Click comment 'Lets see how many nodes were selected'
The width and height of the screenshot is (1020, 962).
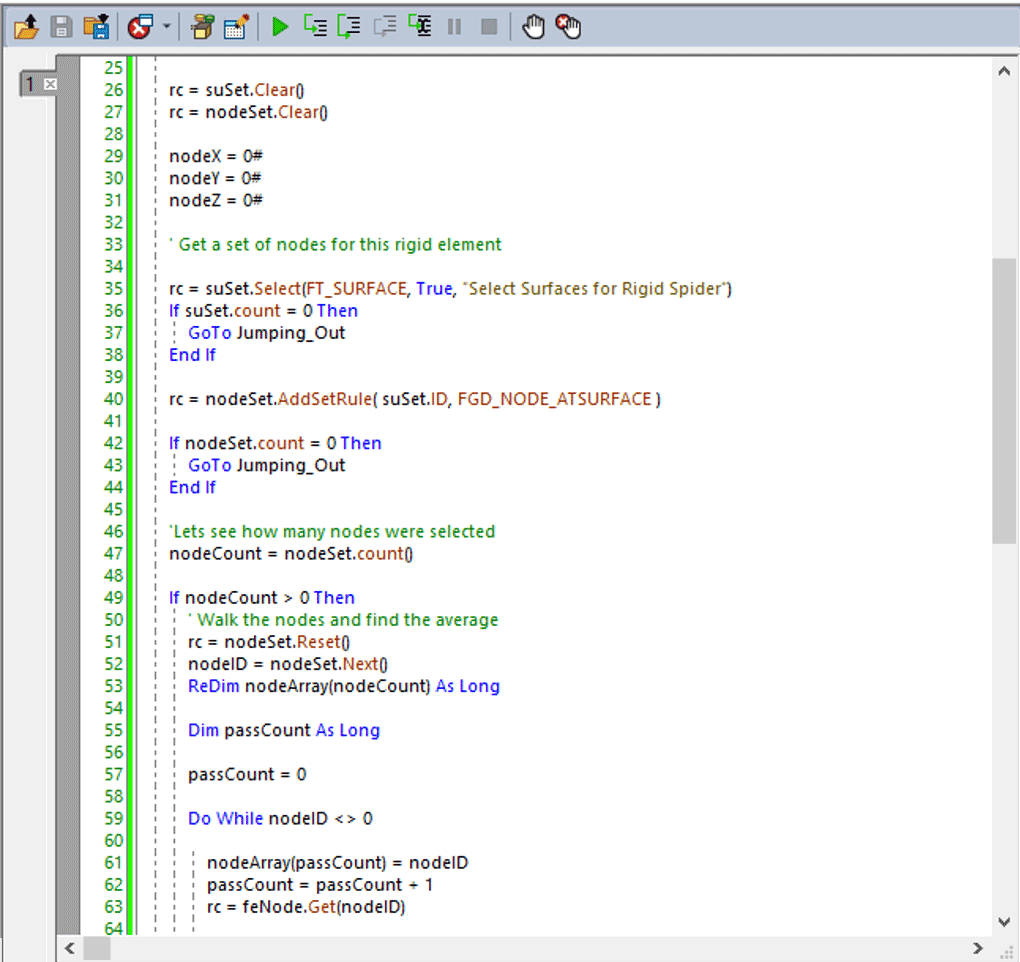pos(332,531)
